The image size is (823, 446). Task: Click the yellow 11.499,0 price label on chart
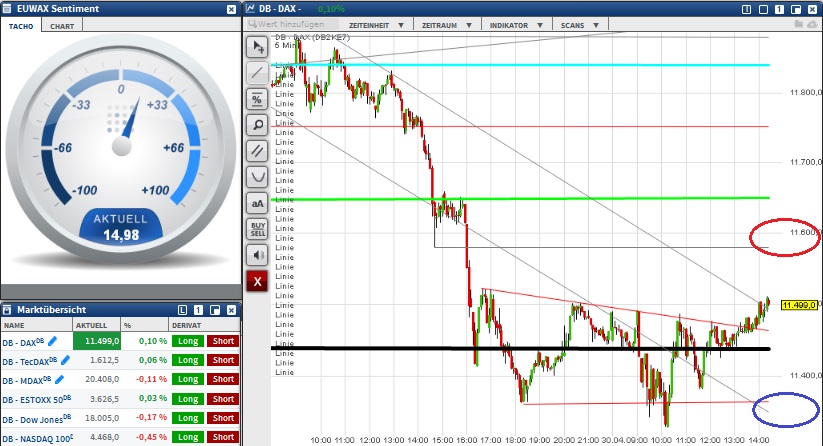(799, 305)
